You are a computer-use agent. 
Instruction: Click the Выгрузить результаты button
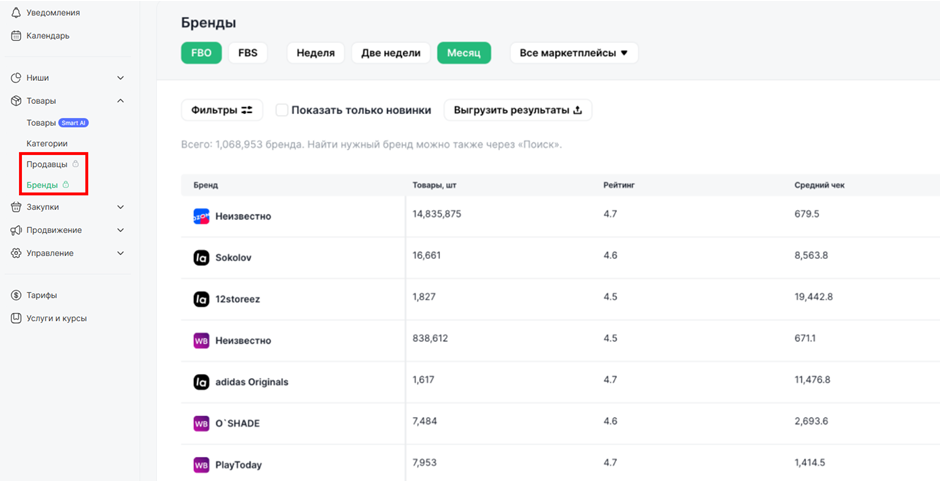pyautogui.click(x=518, y=110)
